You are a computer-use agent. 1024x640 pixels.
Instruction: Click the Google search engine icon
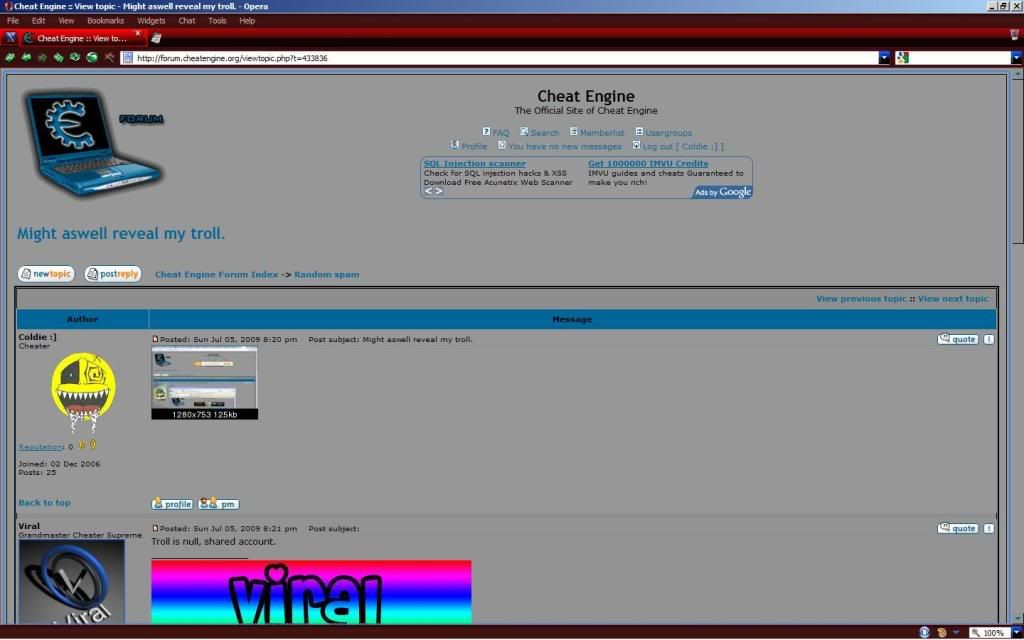[902, 58]
